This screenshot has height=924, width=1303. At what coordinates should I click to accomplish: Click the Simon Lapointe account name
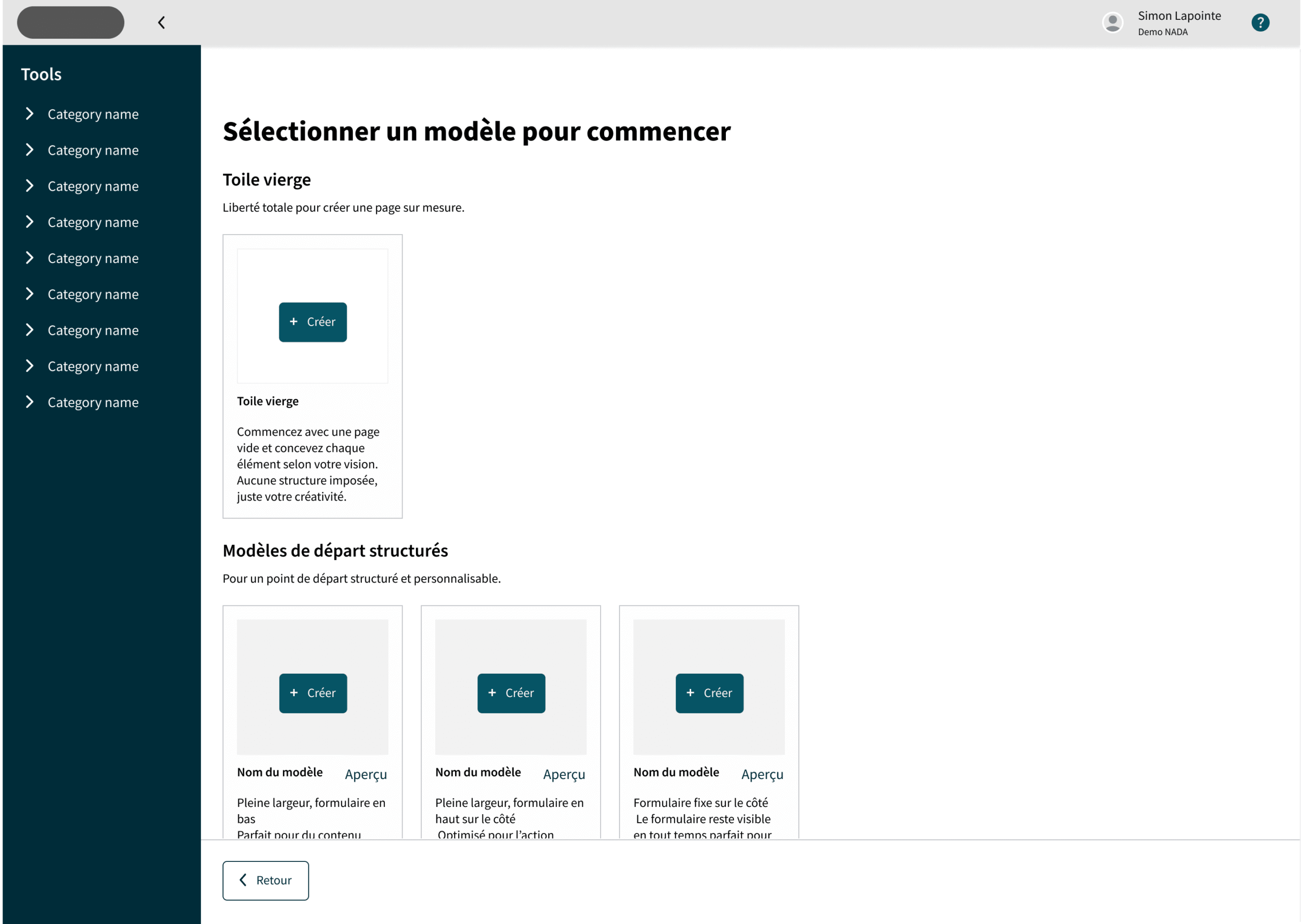click(1179, 16)
